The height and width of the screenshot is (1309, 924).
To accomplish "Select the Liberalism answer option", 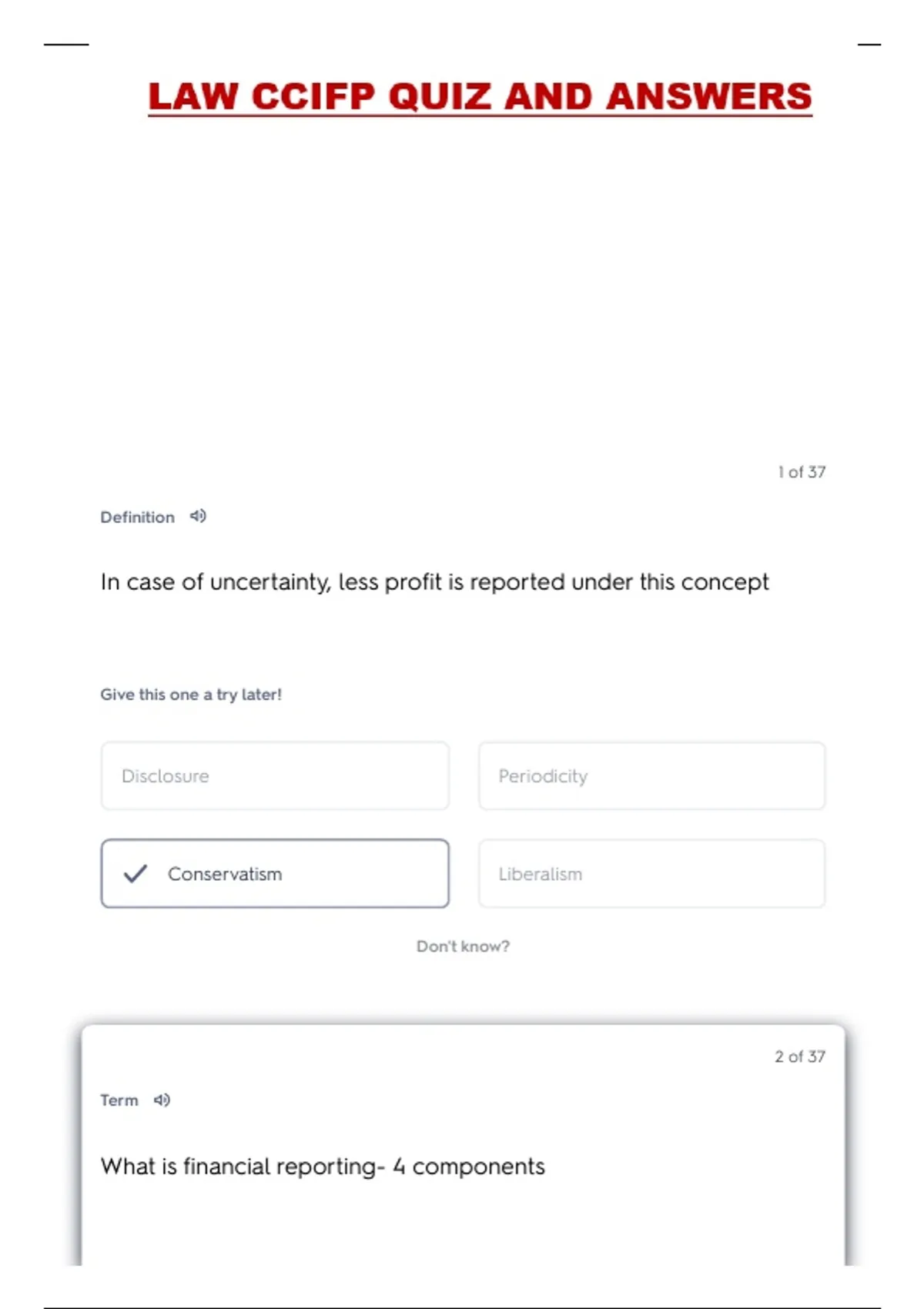I will (651, 873).
